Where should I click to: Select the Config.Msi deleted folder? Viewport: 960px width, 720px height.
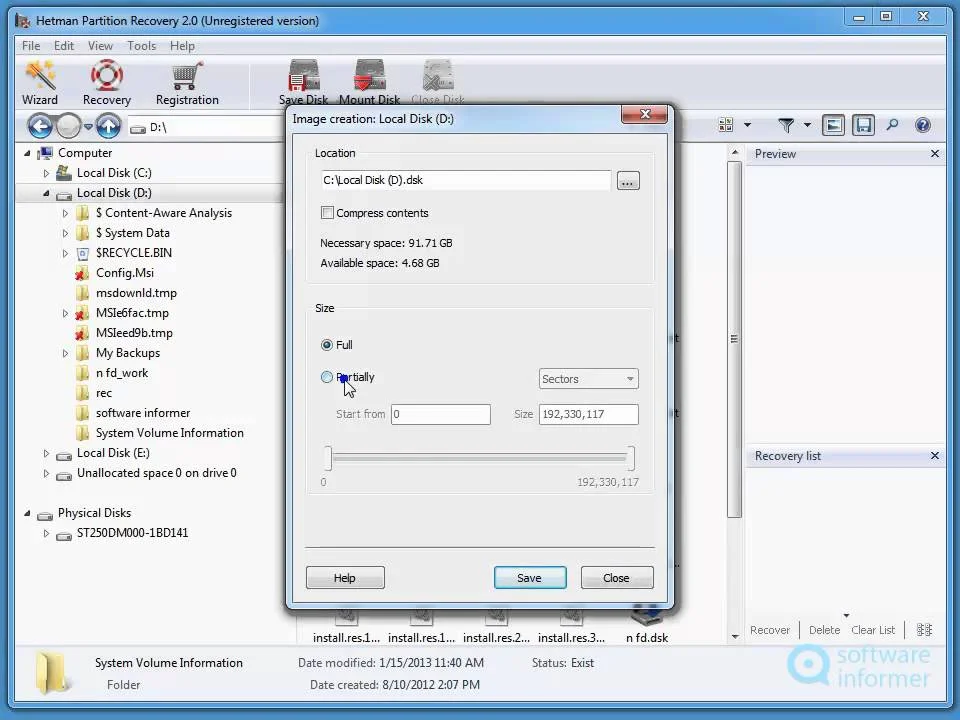pyautogui.click(x=125, y=273)
